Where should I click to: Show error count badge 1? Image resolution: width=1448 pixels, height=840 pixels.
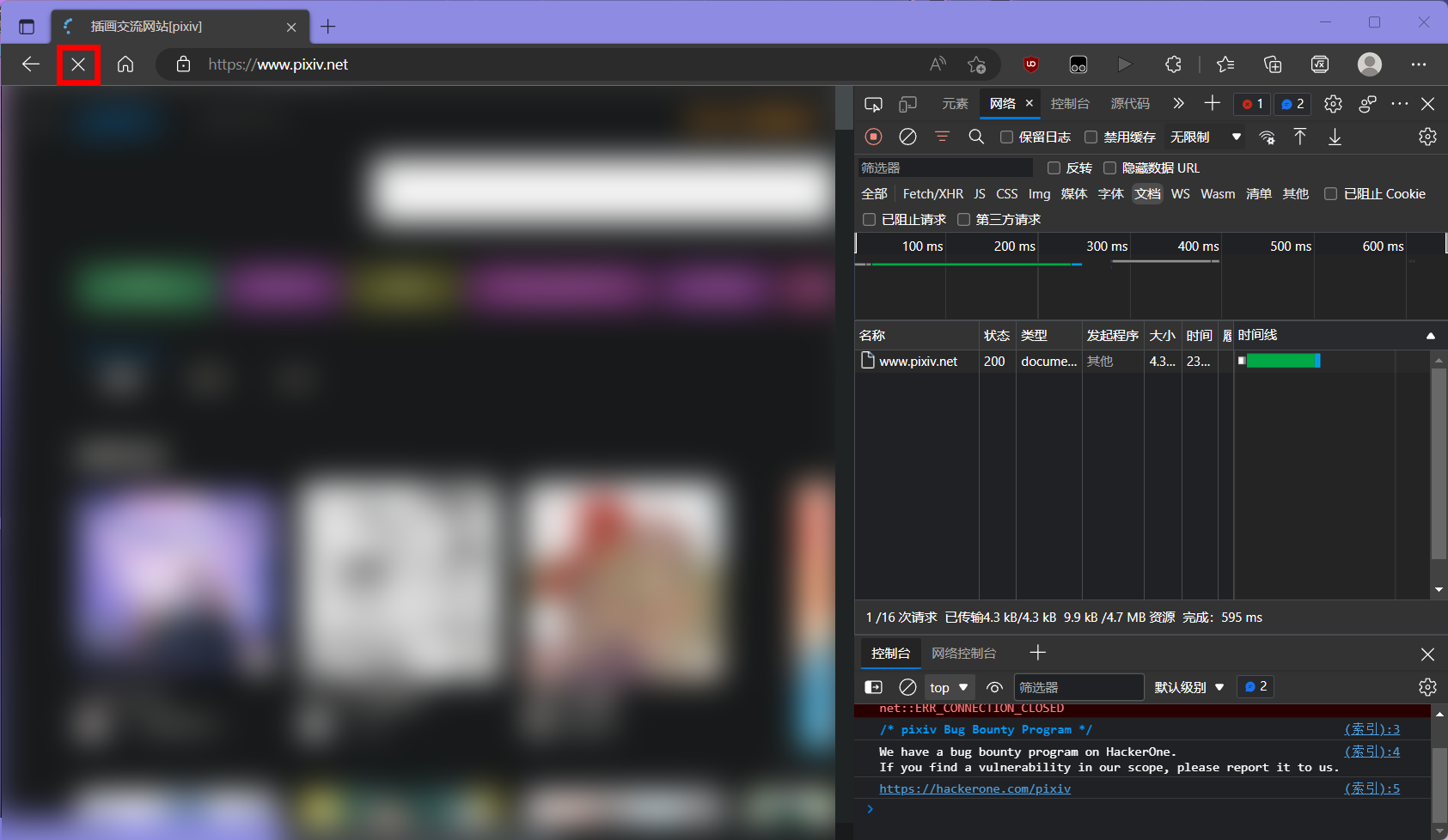[x=1252, y=104]
